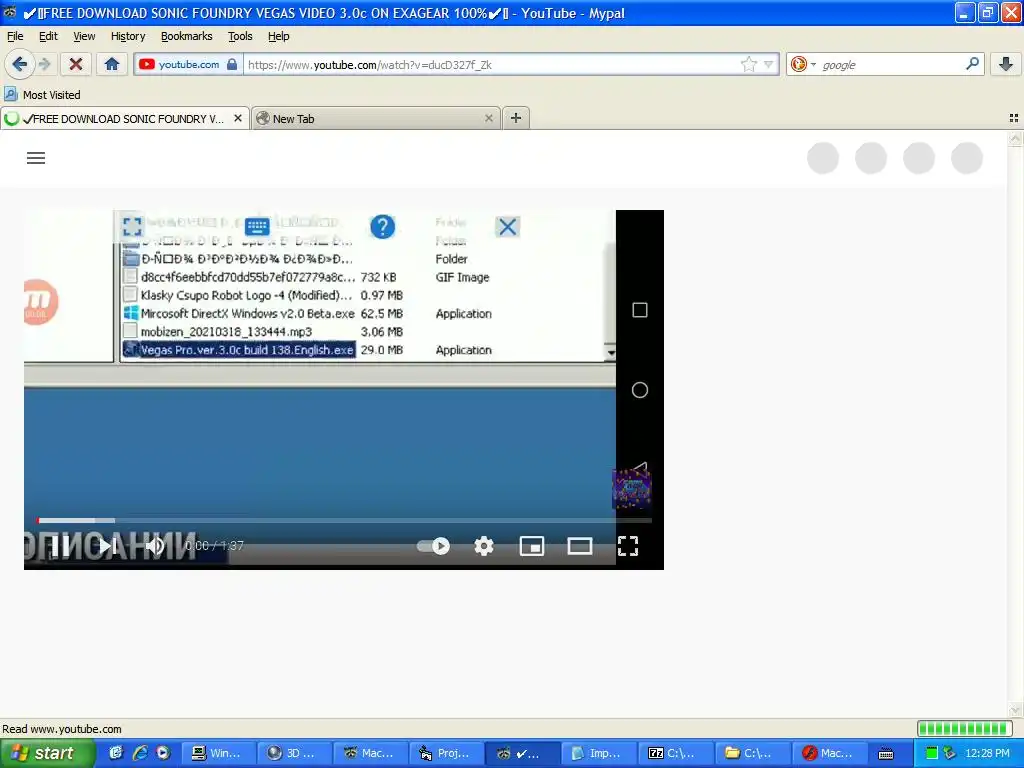The height and width of the screenshot is (768, 1024).
Task: Switch to the 3D... taskbar window
Action: (294, 753)
